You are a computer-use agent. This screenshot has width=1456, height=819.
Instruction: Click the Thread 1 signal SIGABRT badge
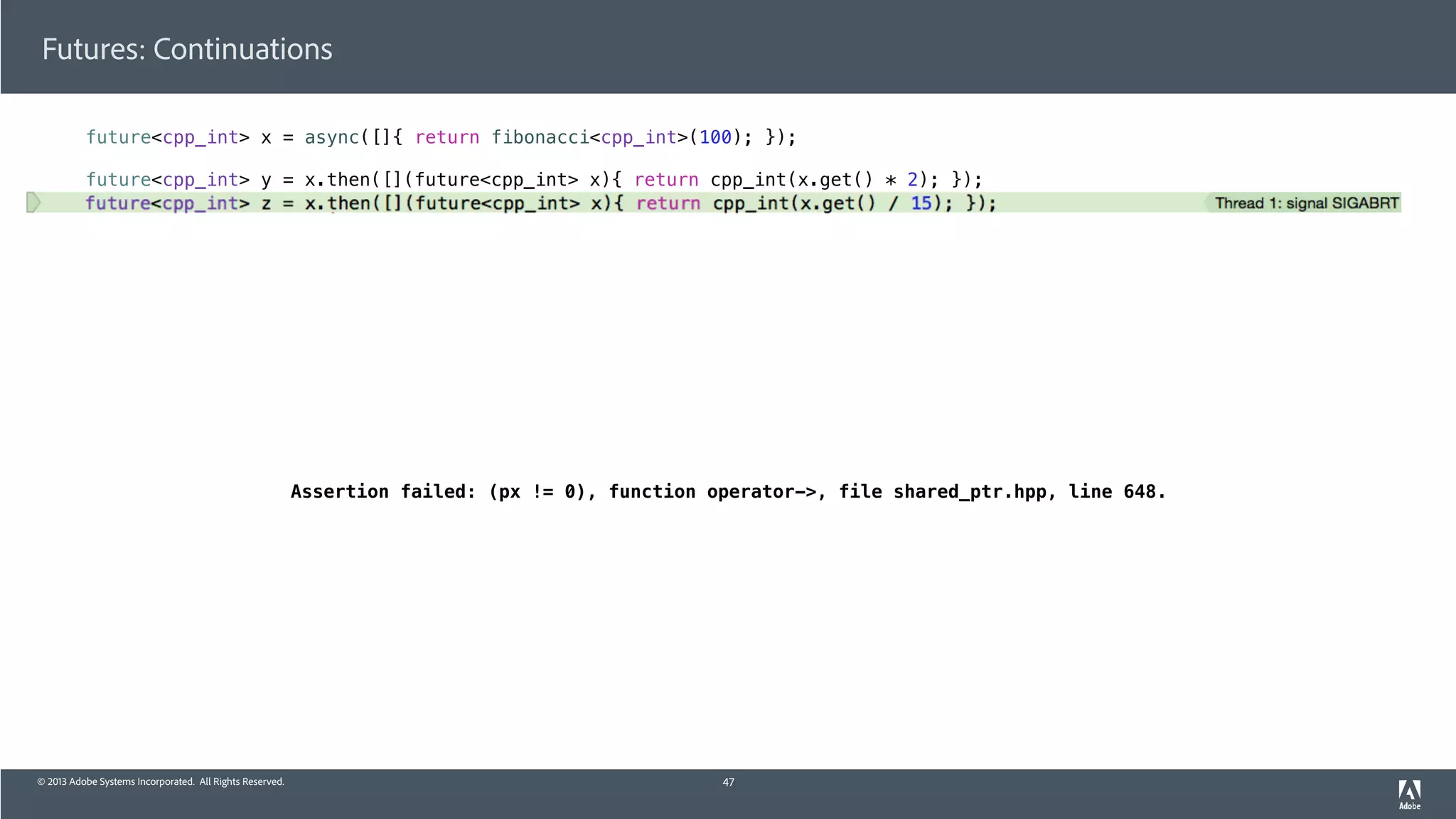(1306, 203)
